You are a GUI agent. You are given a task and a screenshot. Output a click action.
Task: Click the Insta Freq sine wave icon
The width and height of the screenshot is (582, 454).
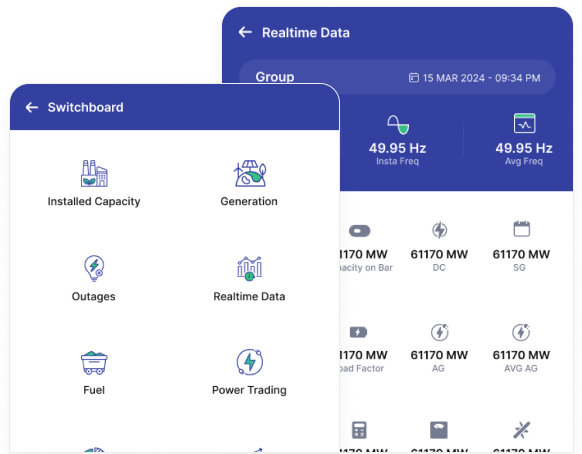coord(398,124)
